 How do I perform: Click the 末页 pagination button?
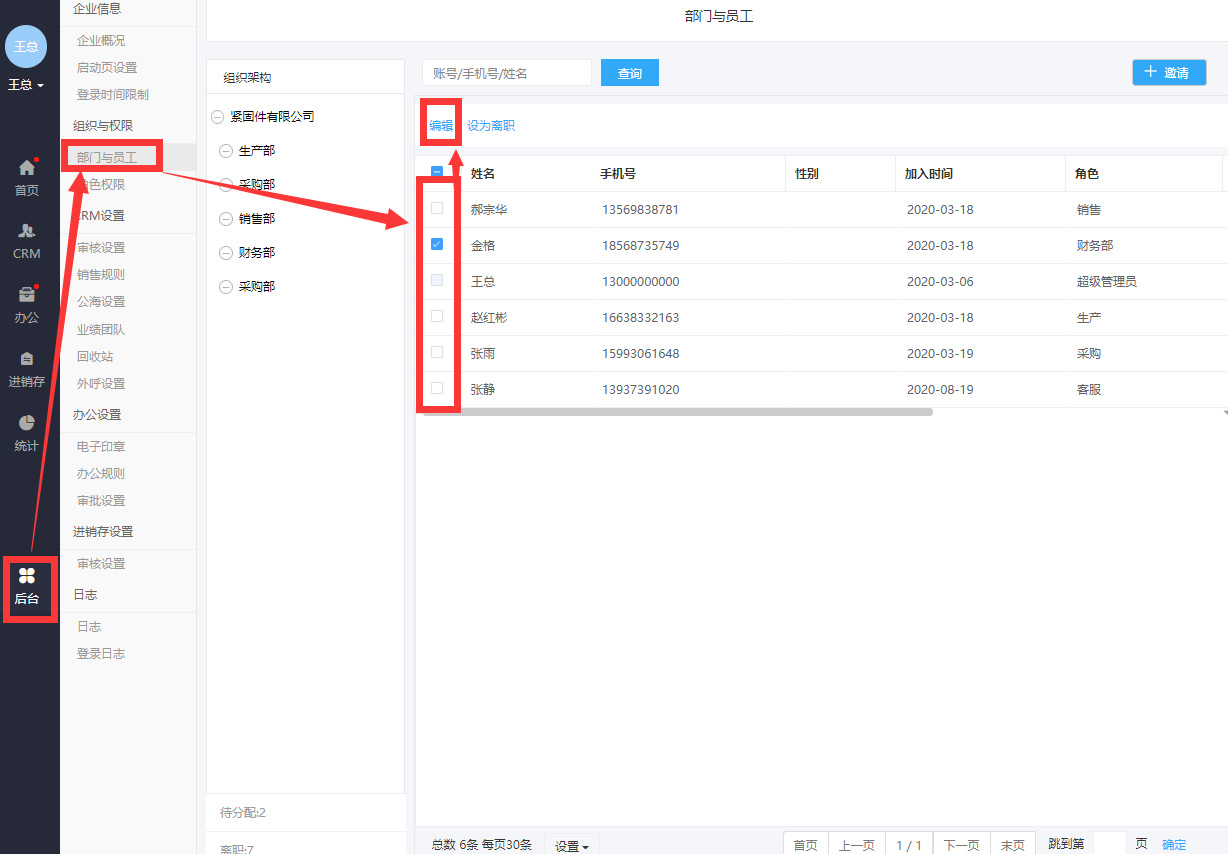point(1013,845)
